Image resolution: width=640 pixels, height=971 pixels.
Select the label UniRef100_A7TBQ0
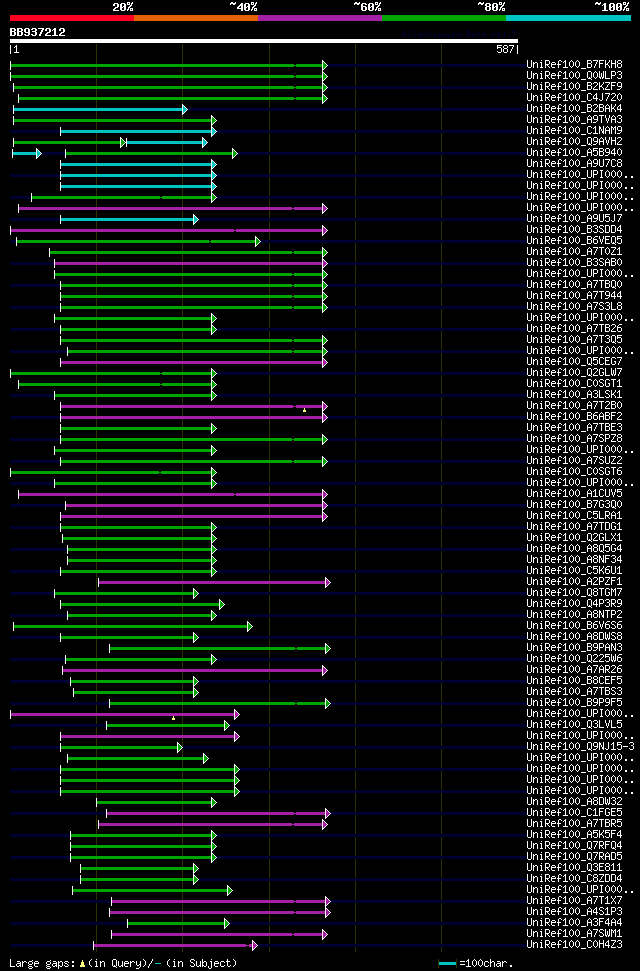(574, 285)
